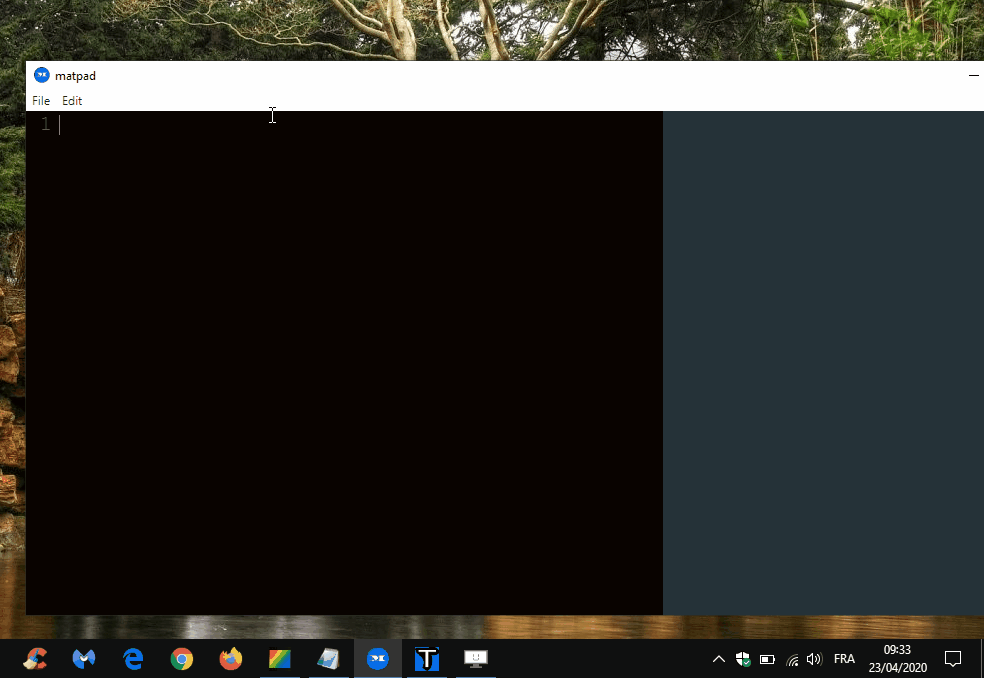
Task: Open the Edit menu in matpad
Action: pos(72,100)
